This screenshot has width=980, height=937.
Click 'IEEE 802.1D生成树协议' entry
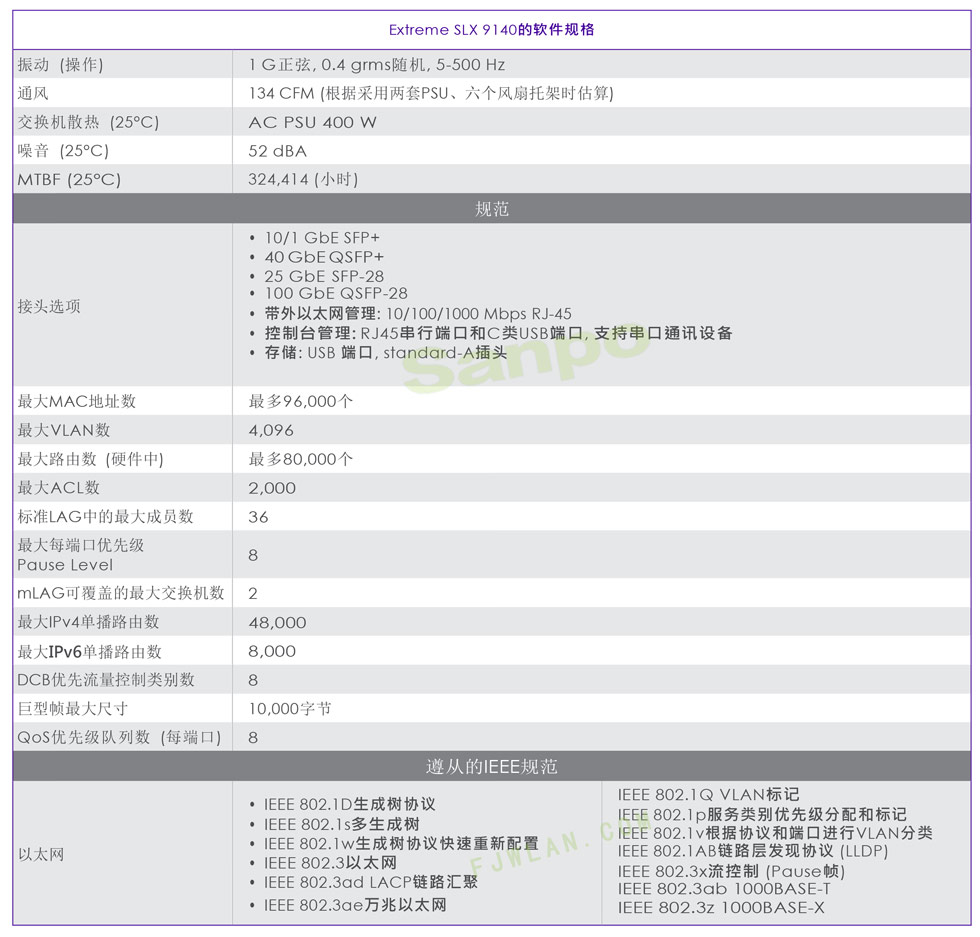click(349, 804)
